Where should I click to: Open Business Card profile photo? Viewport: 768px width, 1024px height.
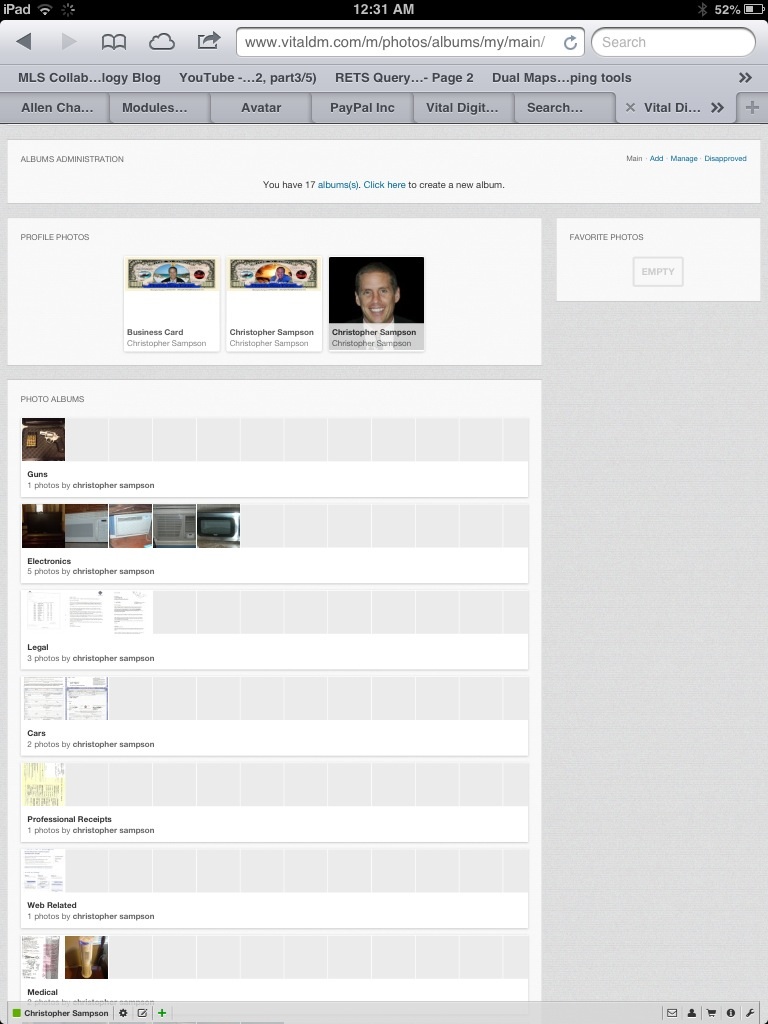(172, 304)
